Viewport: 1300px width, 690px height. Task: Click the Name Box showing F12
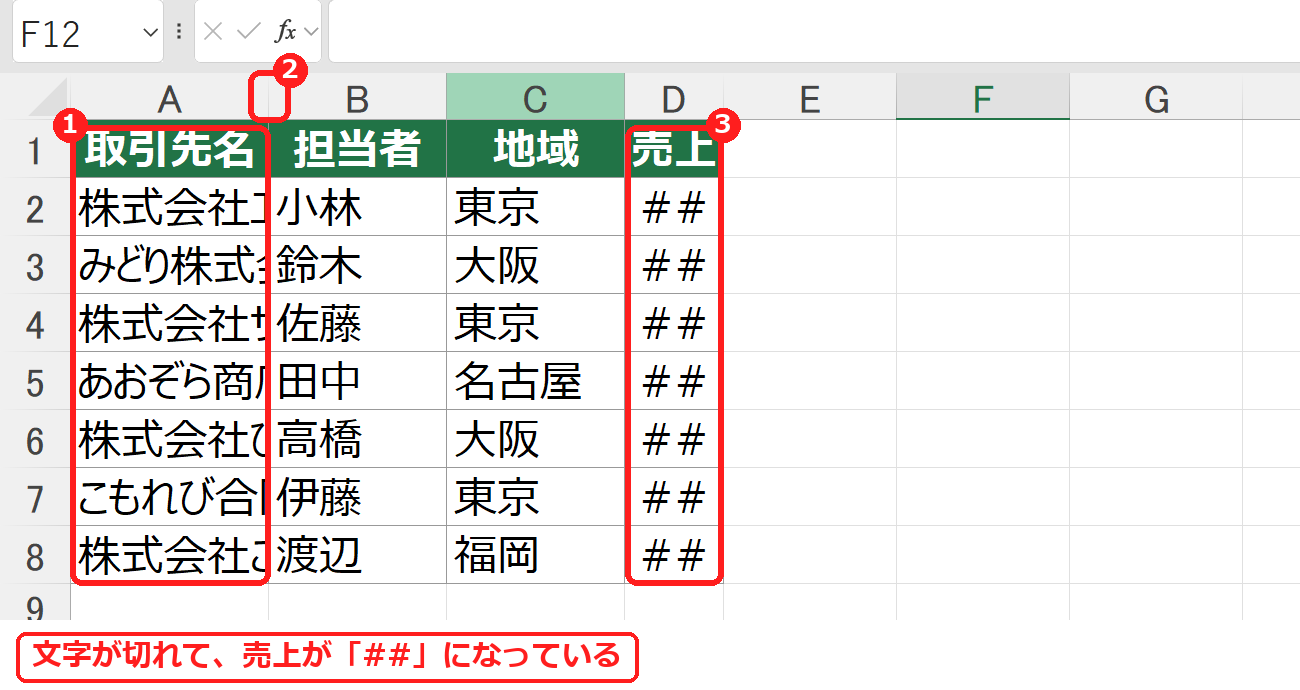tap(88, 32)
